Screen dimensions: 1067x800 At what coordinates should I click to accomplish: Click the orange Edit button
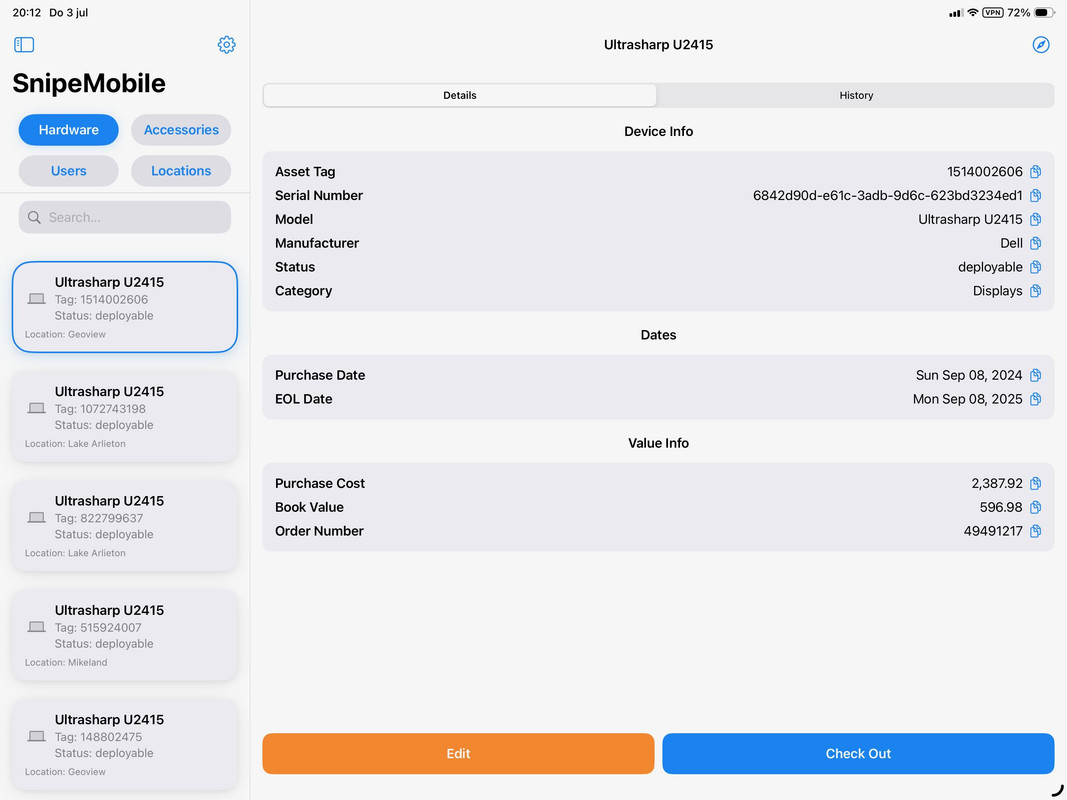(x=459, y=753)
